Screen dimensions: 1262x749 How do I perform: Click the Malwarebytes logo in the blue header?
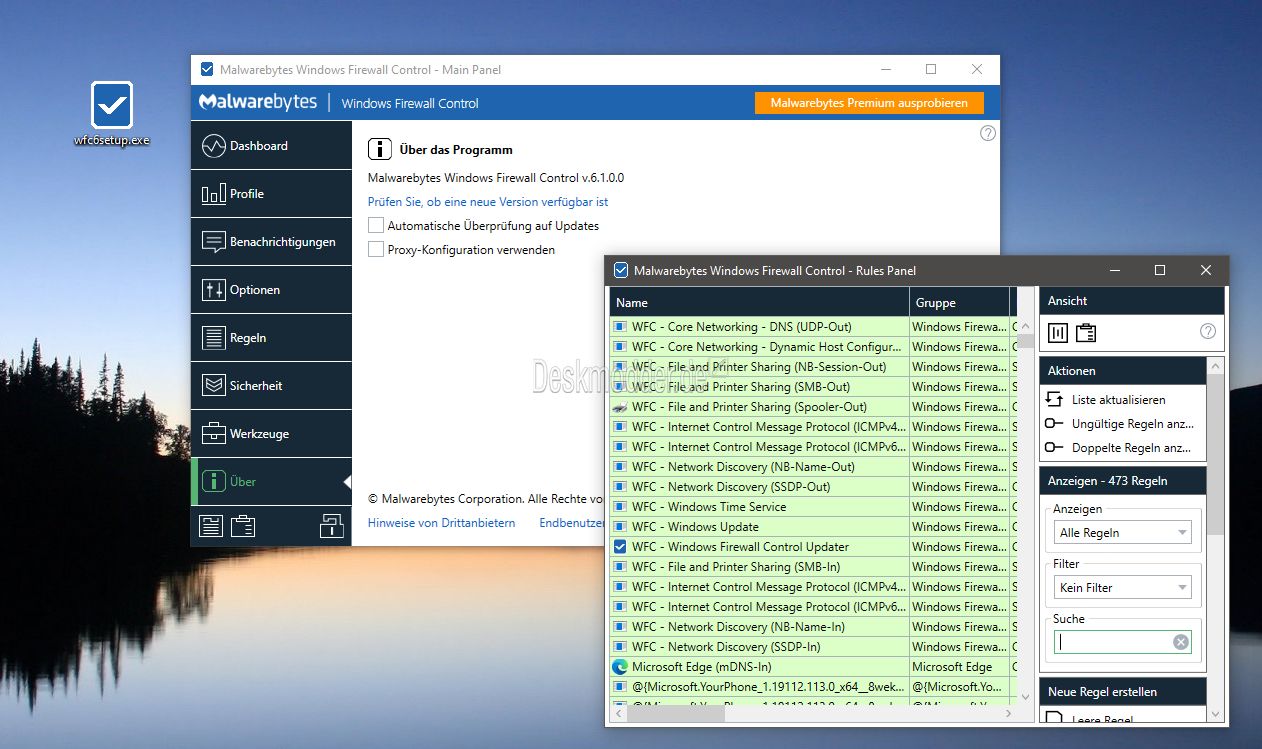[x=258, y=102]
